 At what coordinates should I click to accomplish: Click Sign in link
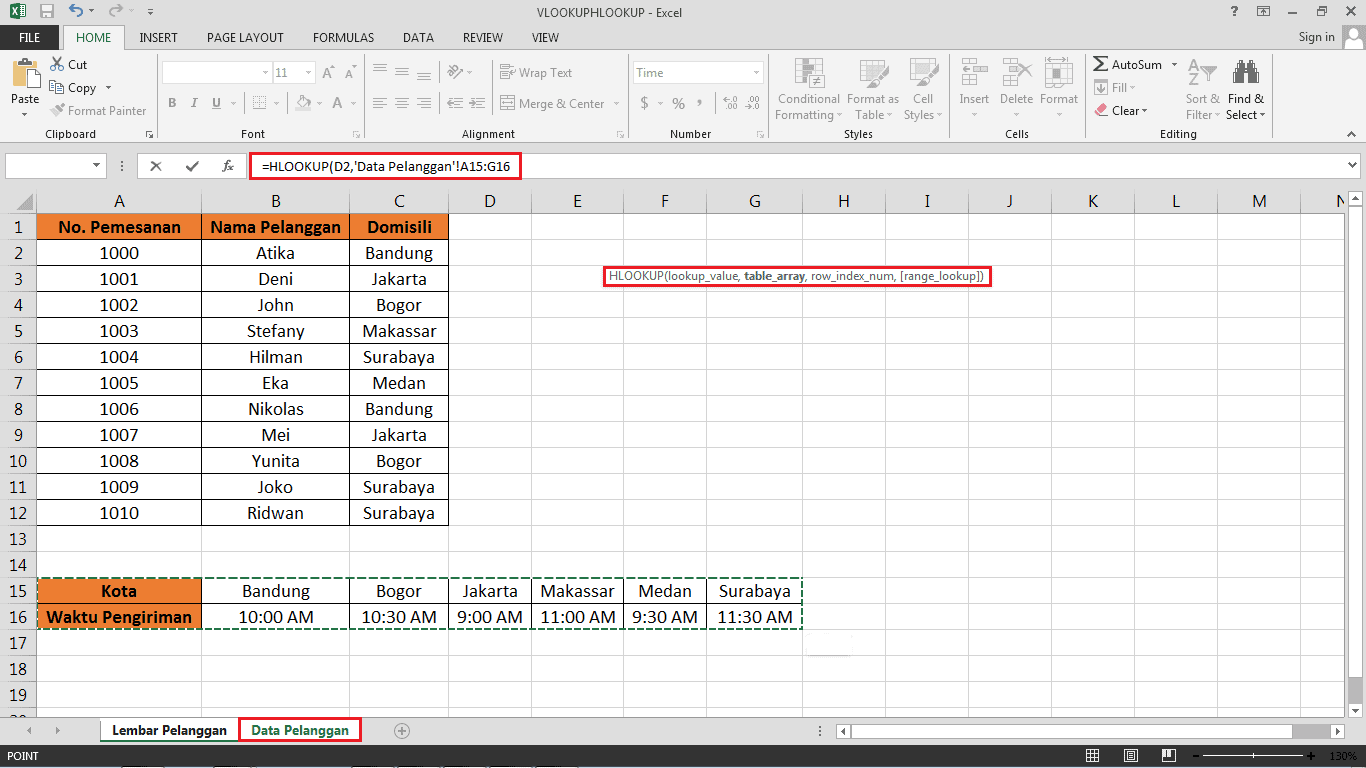click(x=1316, y=37)
